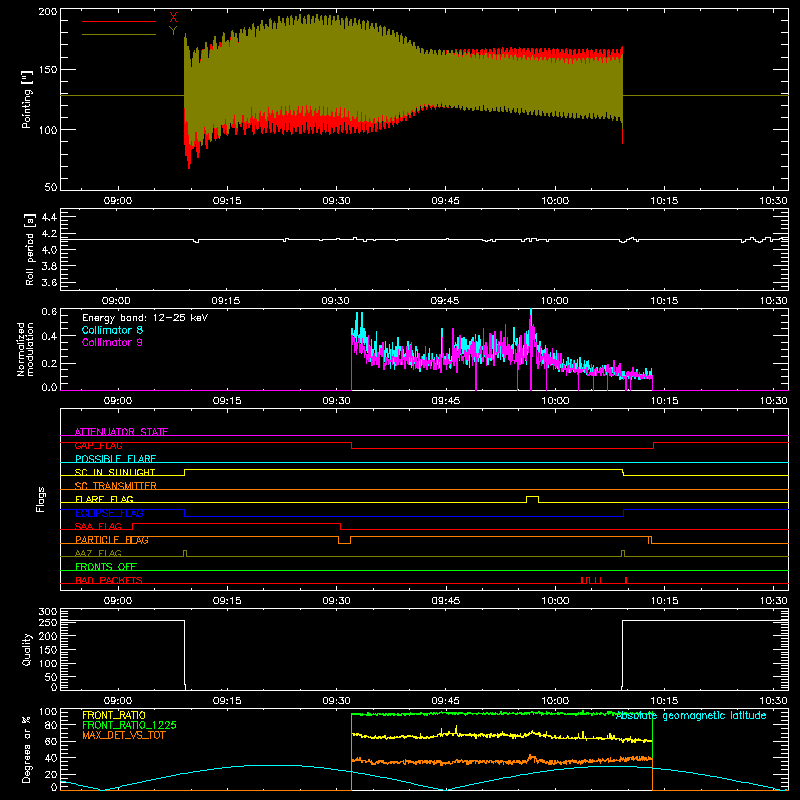Click the 'Roll period [s]' axis title
Screen dimensions: 800x800
click(29, 249)
